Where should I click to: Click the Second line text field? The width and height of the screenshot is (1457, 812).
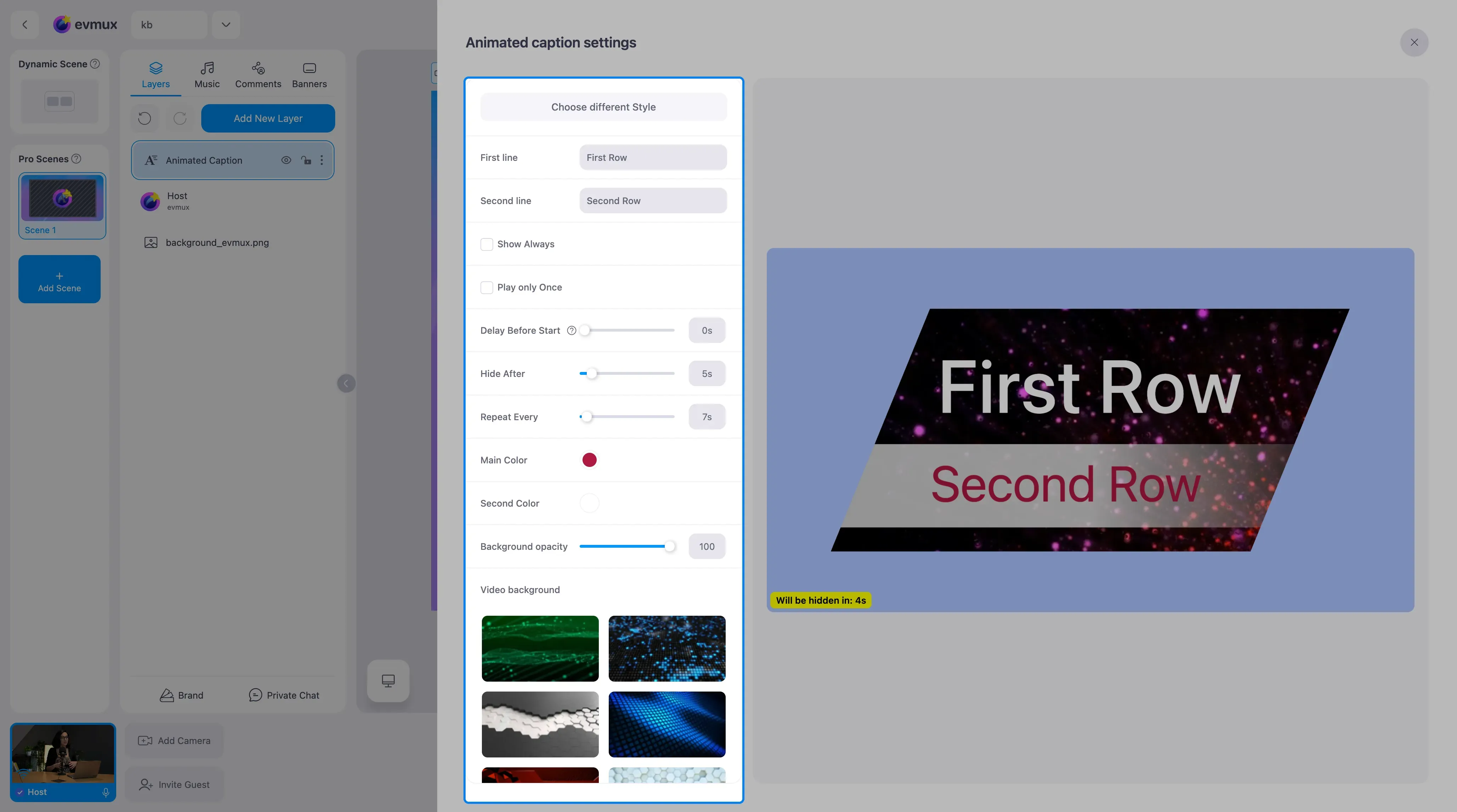(x=653, y=201)
